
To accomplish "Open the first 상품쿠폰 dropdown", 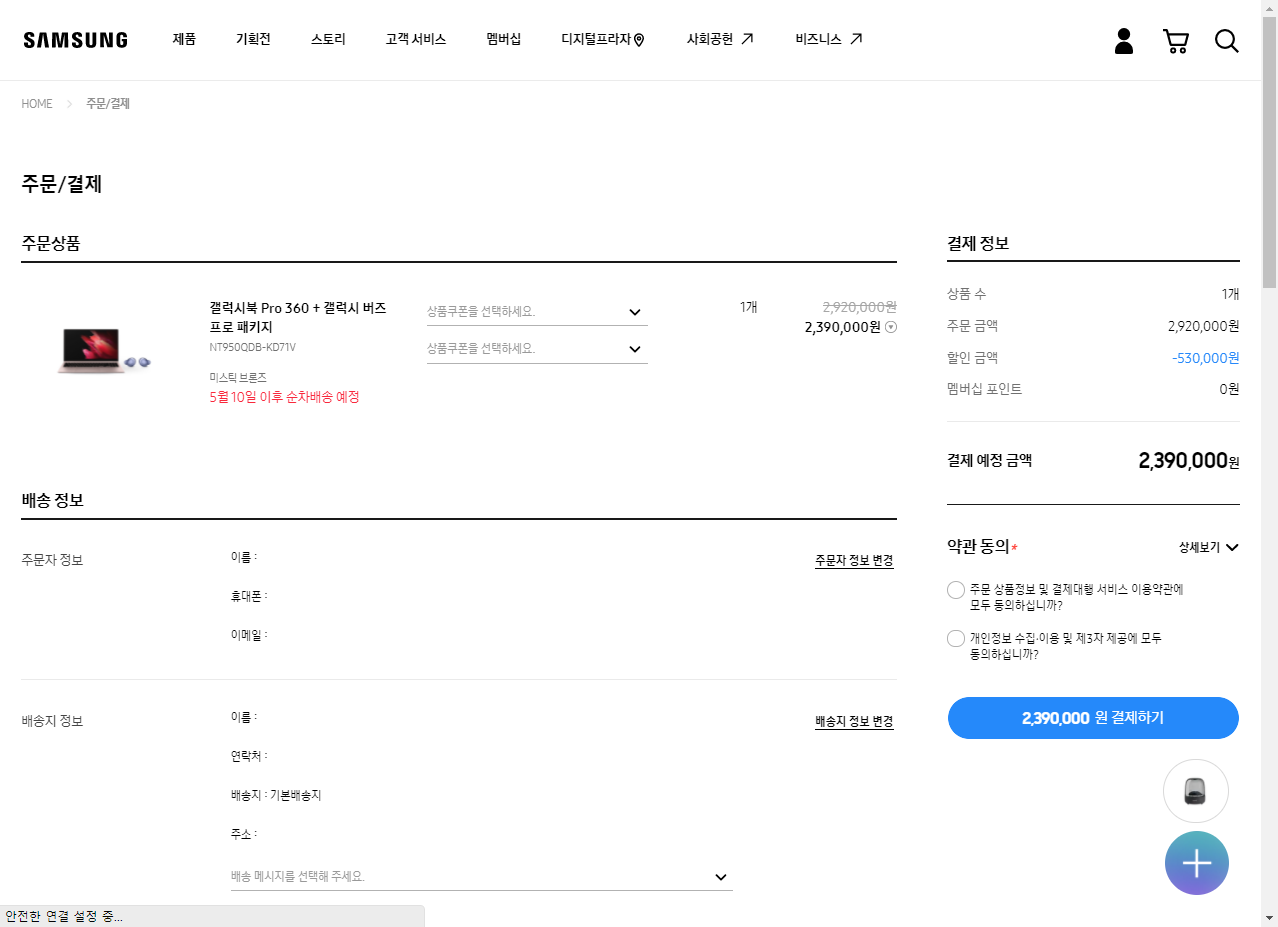I will click(537, 312).
